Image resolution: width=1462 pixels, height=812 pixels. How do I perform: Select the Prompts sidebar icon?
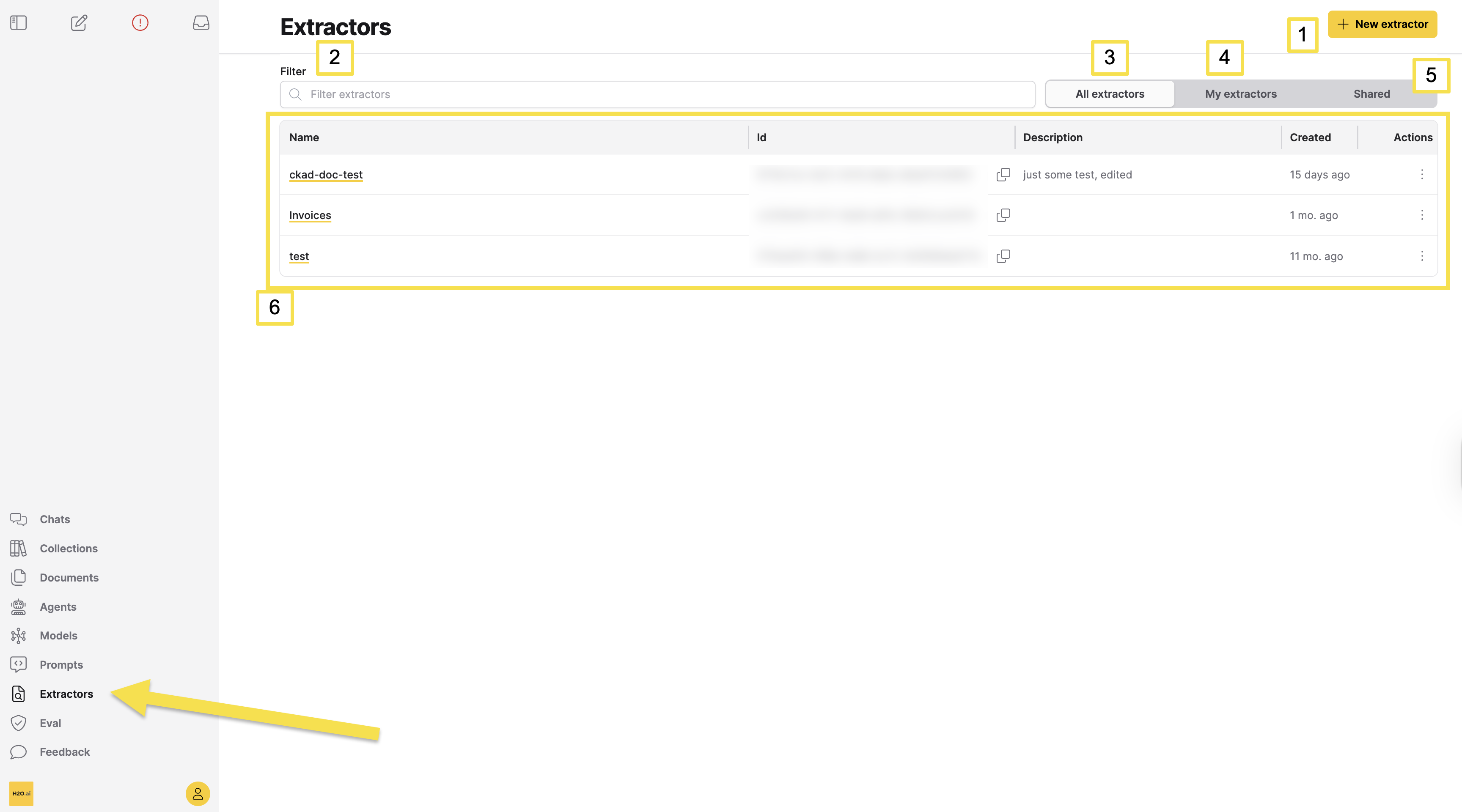coord(19,664)
